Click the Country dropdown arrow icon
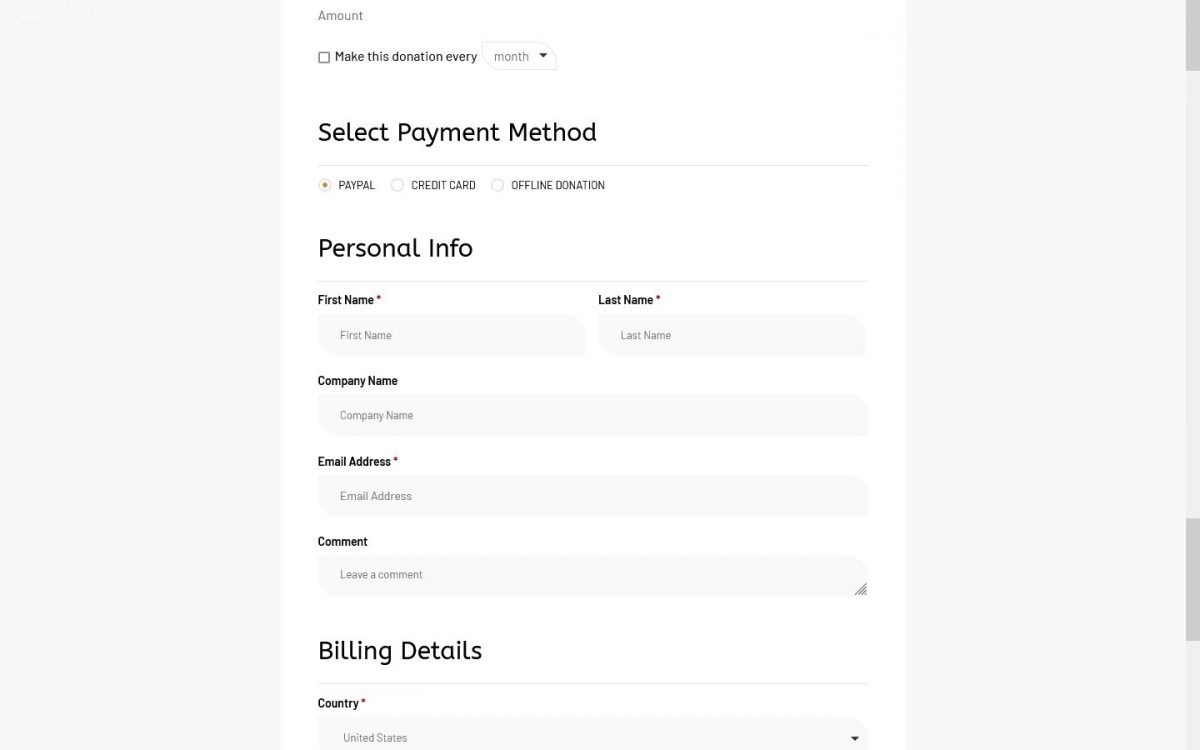1200x750 pixels. 854,738
